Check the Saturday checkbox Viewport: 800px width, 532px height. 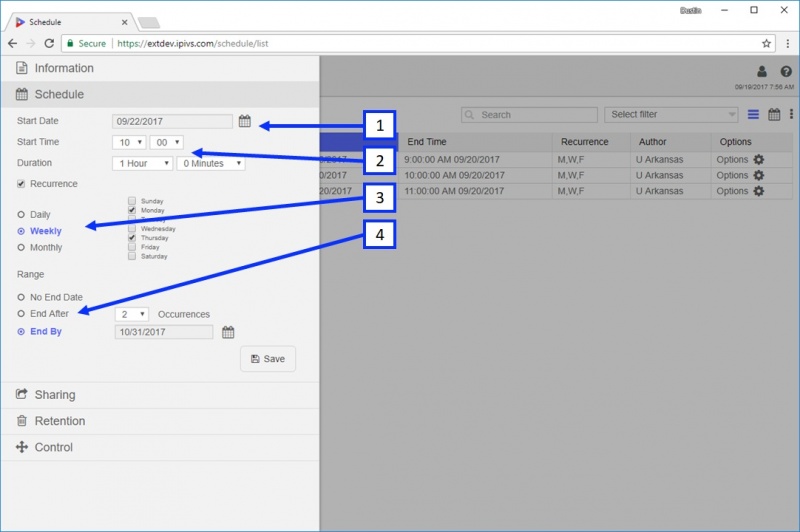132,256
